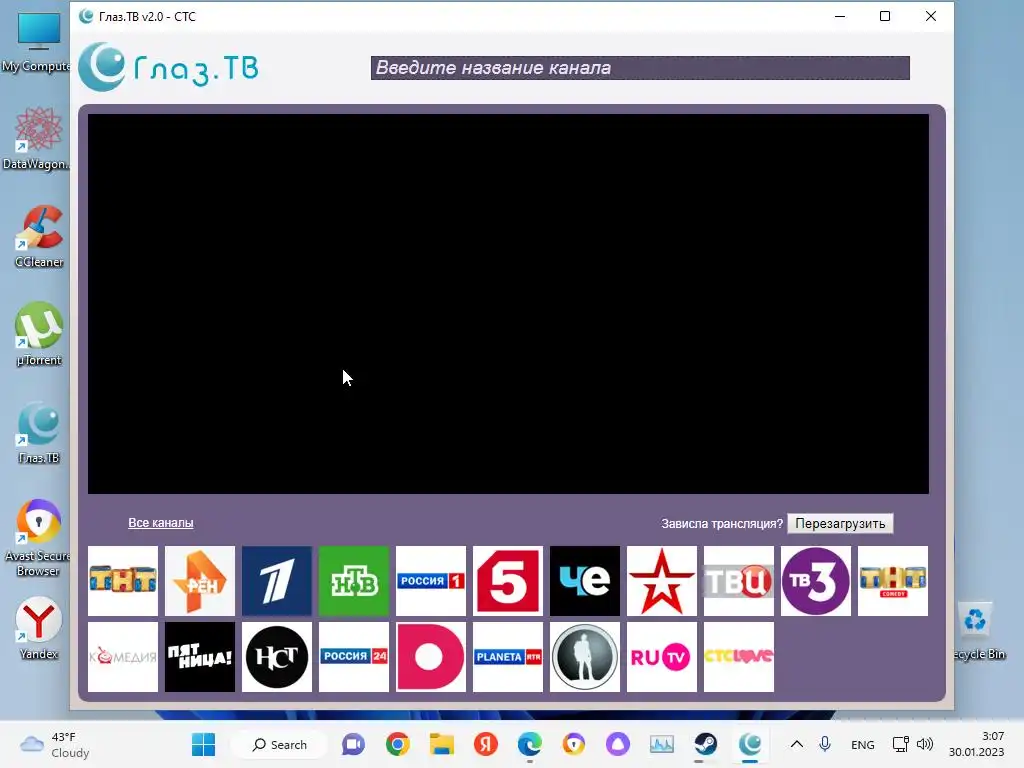Select the НСТ channel icon
This screenshot has height=768, width=1024.
point(277,657)
